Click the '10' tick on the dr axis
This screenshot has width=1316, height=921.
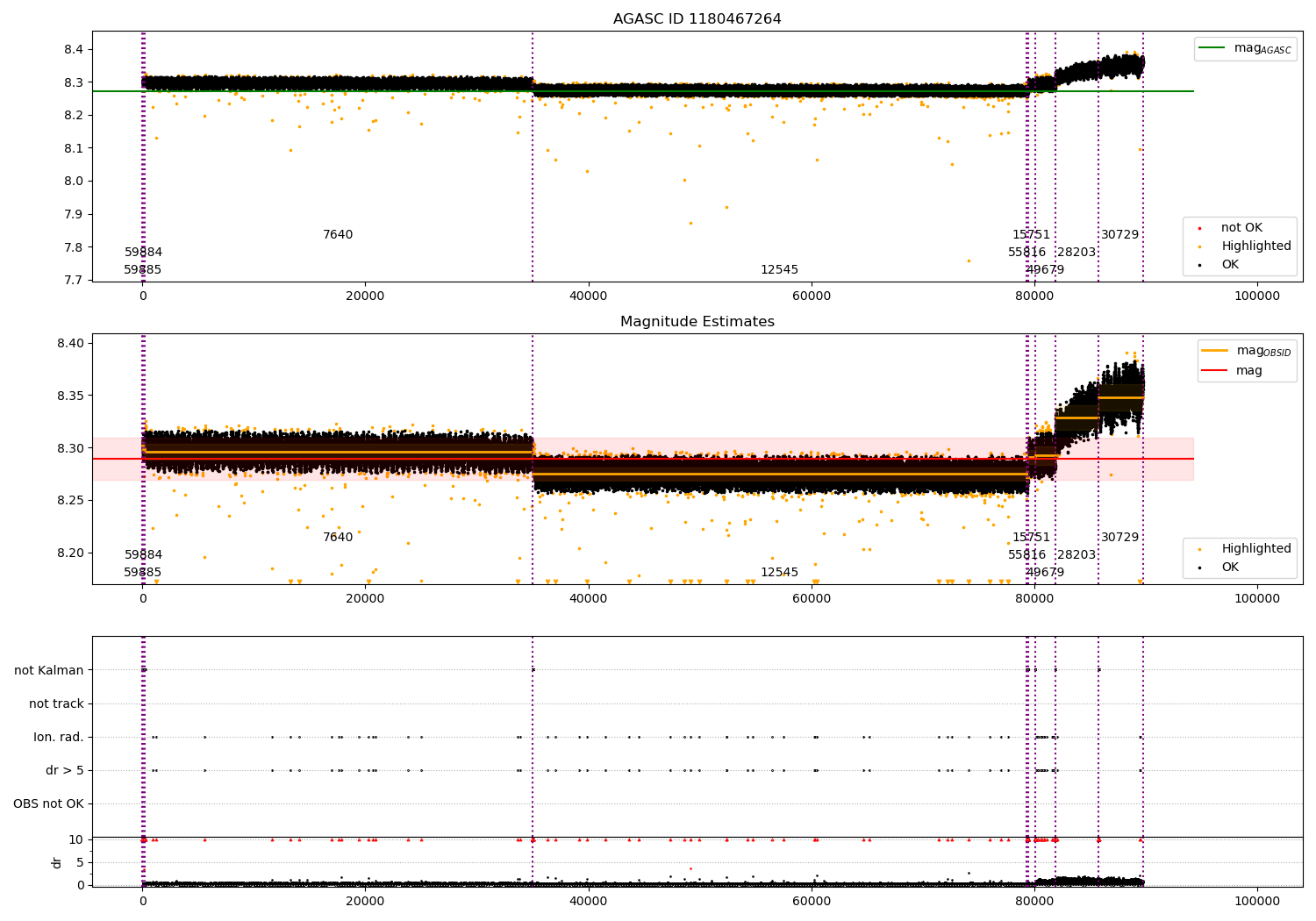click(x=77, y=839)
